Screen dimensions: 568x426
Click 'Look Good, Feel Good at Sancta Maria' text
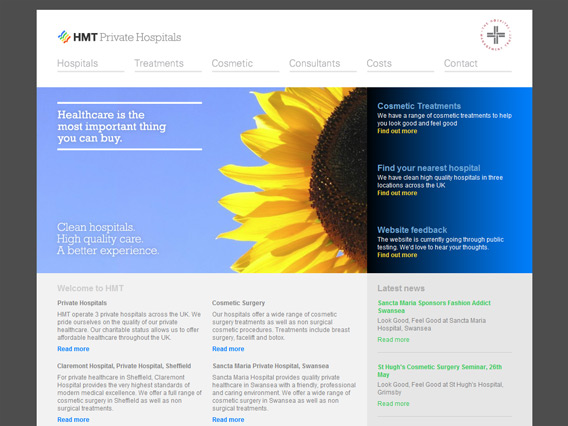(x=431, y=325)
